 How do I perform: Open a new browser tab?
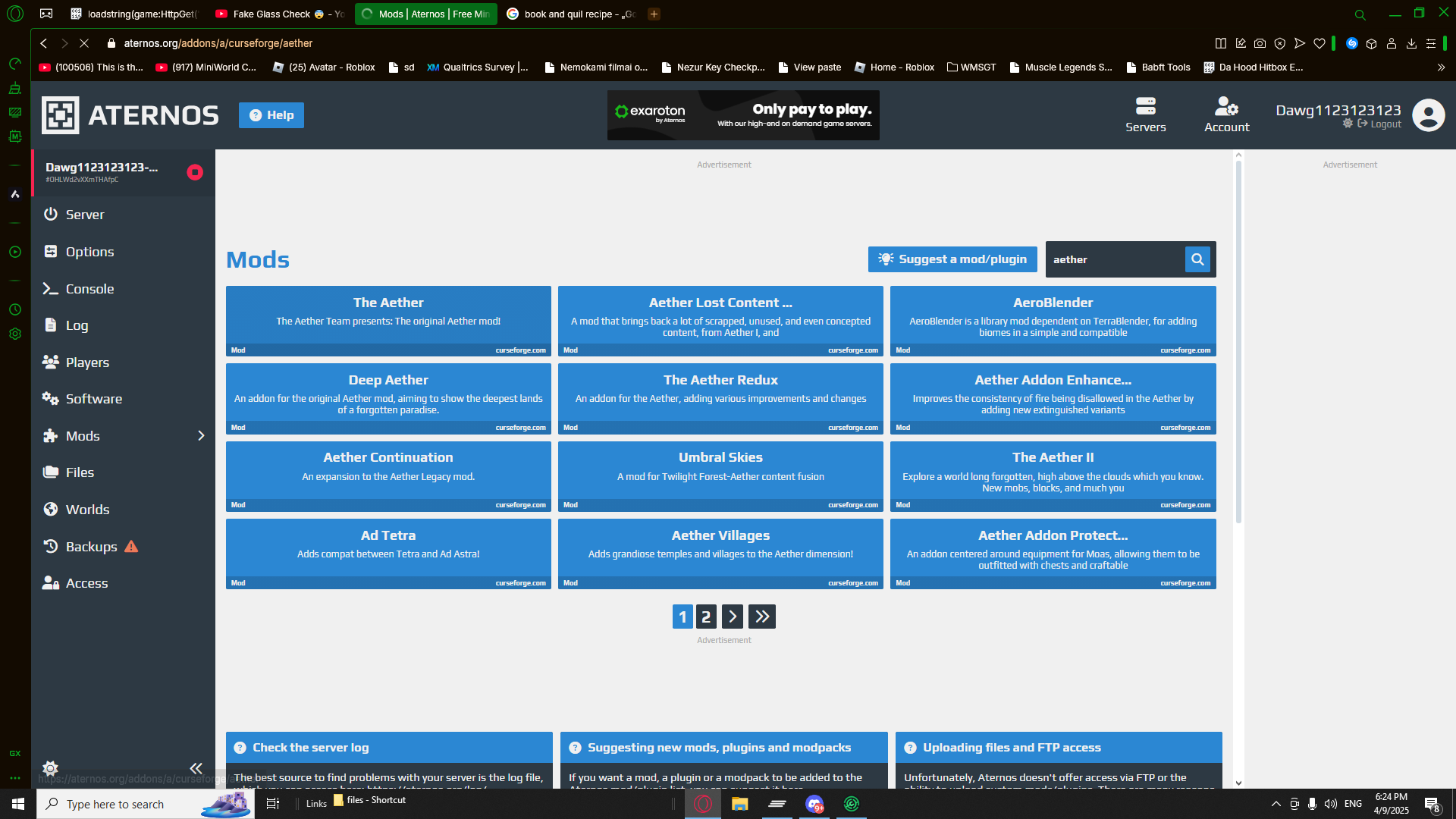coord(654,14)
